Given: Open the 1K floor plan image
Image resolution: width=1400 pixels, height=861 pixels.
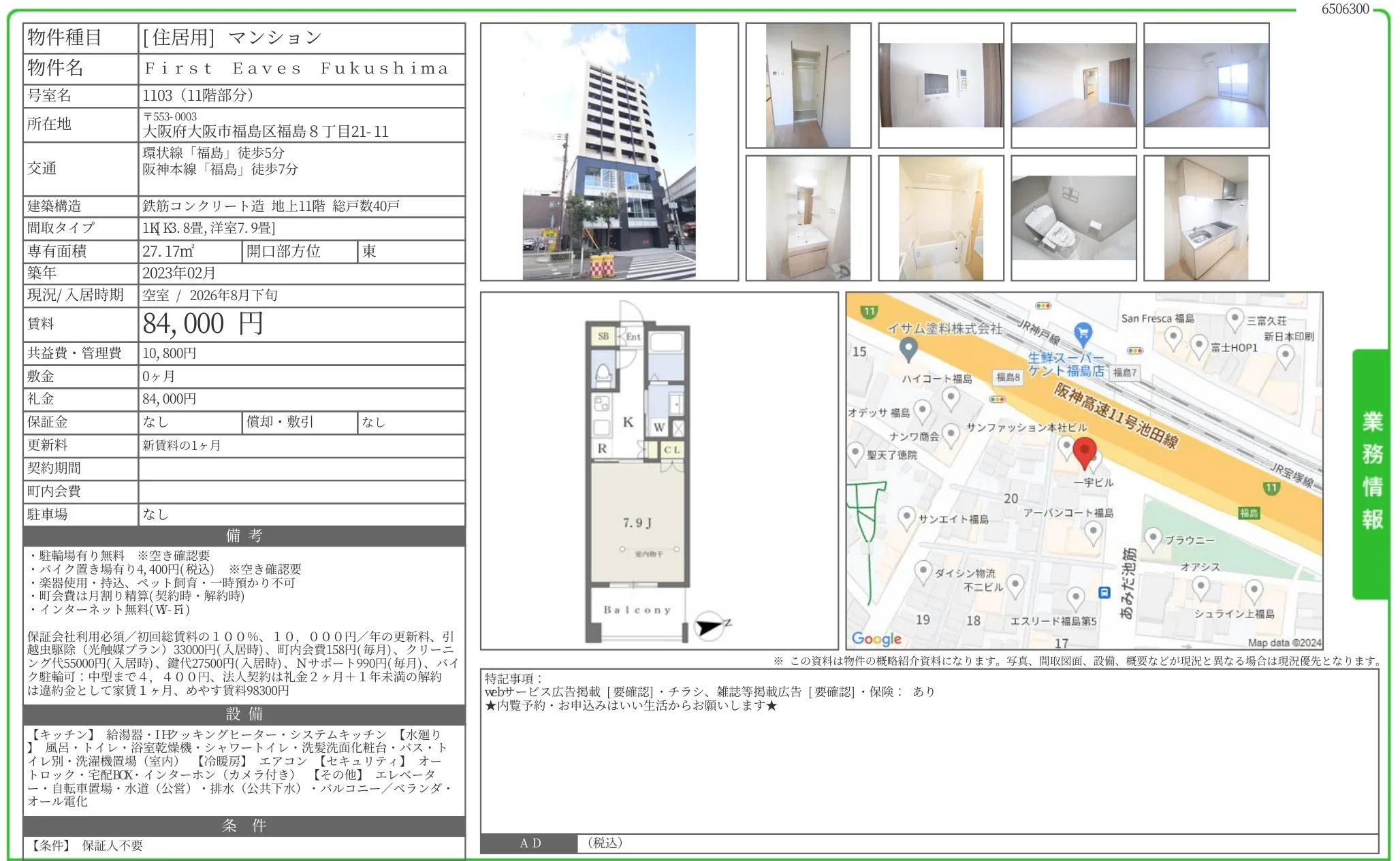Looking at the screenshot, I should [x=659, y=471].
